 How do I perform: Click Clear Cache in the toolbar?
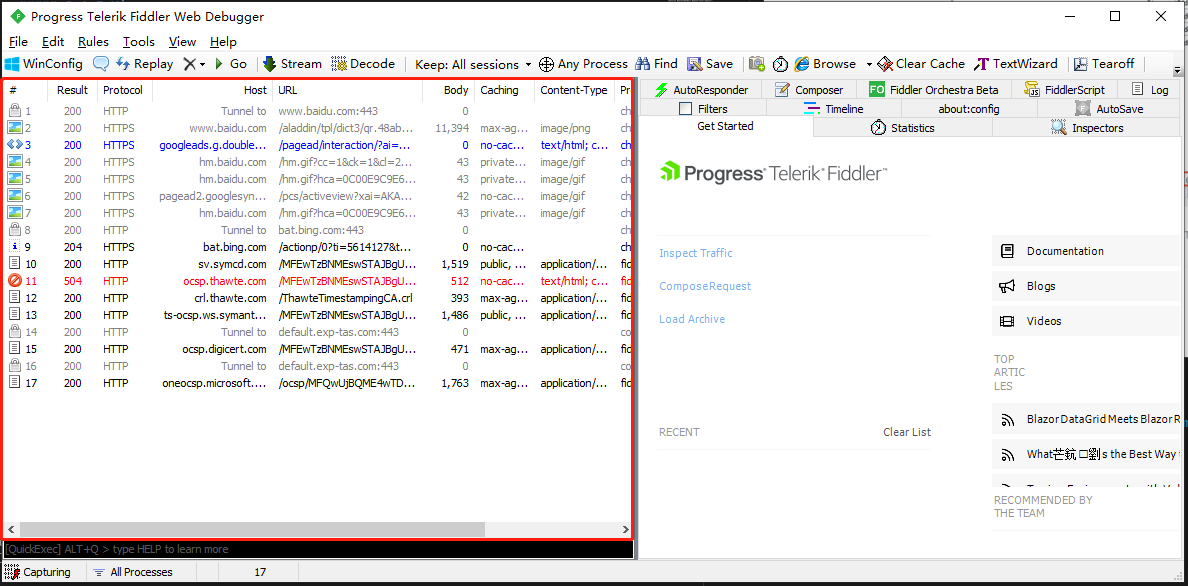coord(921,64)
